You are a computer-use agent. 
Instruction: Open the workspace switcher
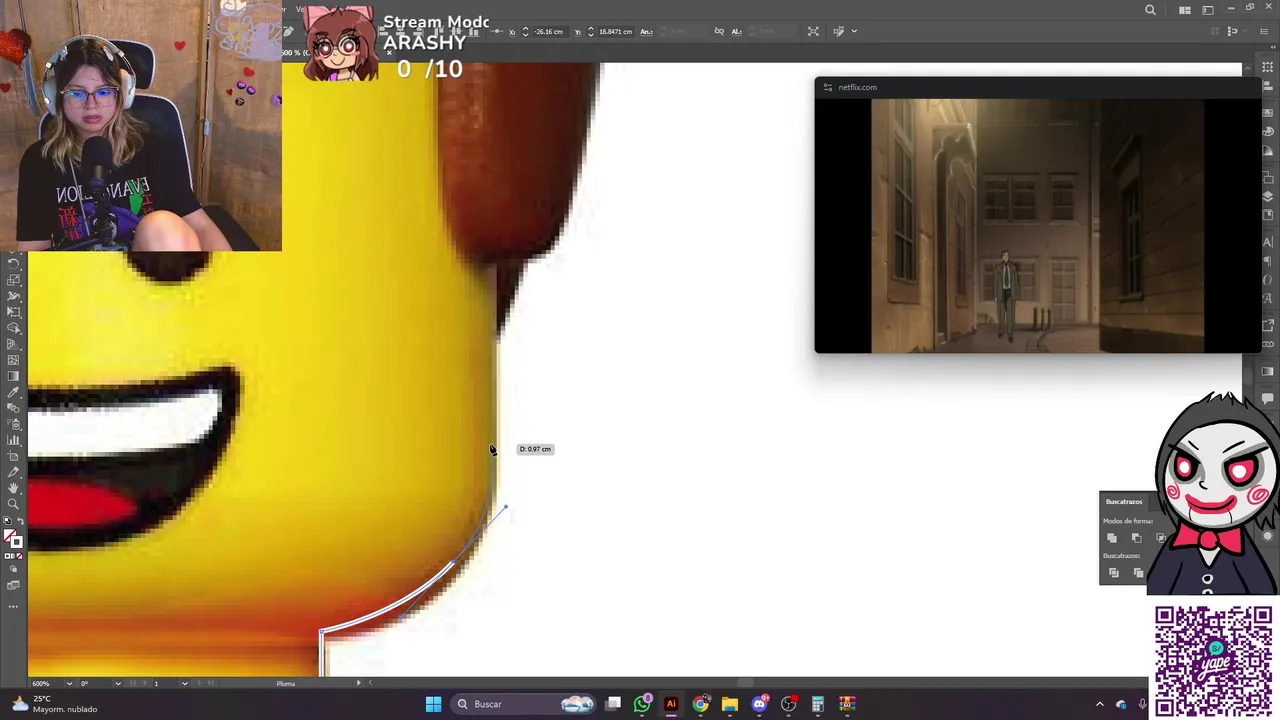tap(1207, 10)
